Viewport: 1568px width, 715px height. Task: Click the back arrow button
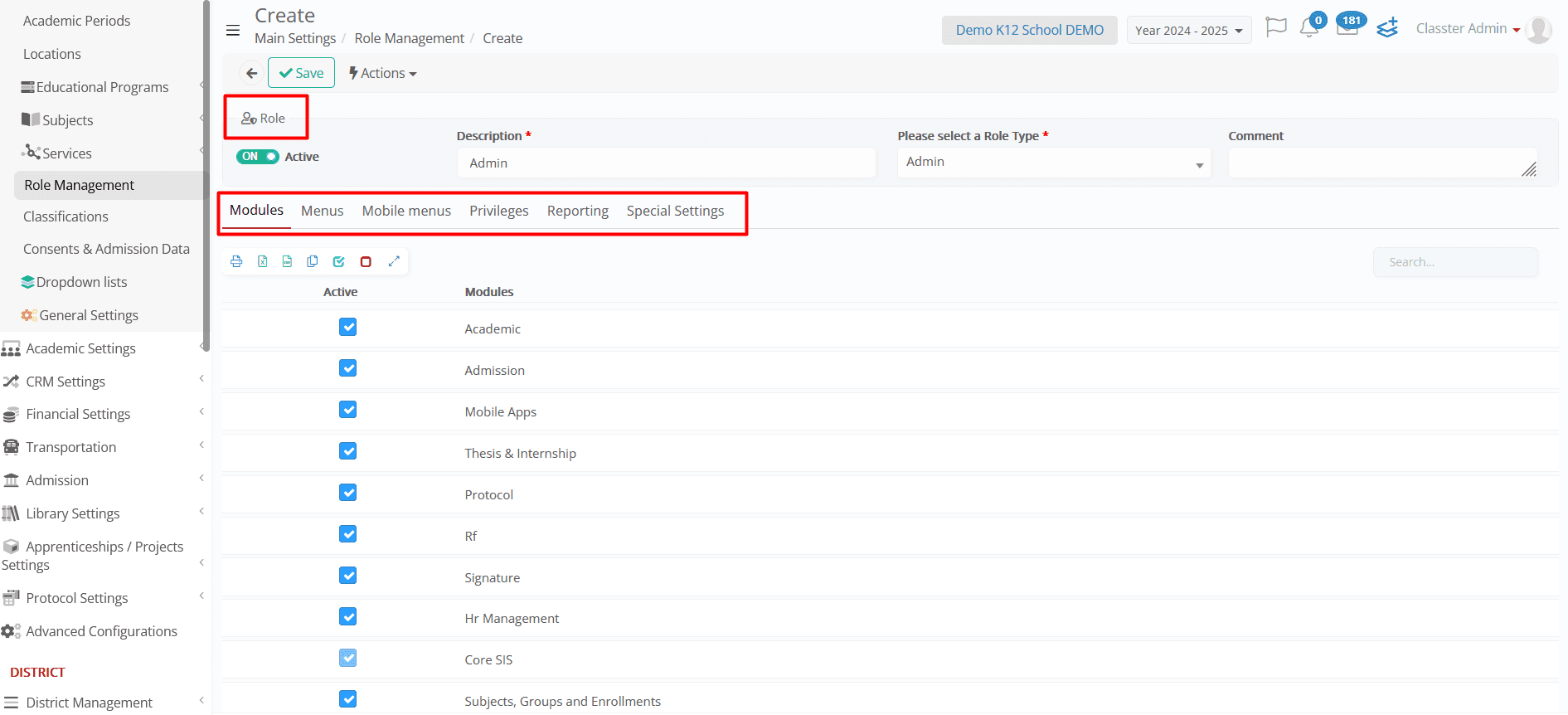coord(252,73)
